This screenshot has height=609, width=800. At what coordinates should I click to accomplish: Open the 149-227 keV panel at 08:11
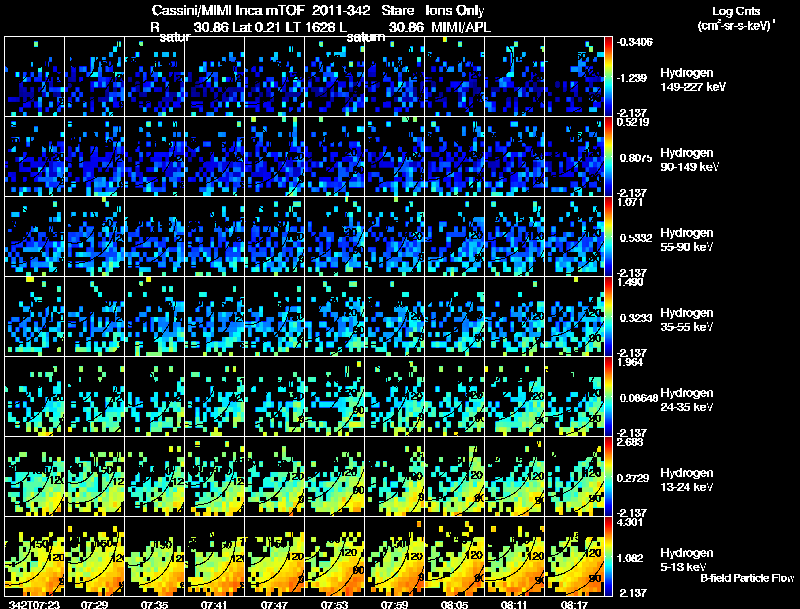click(515, 77)
